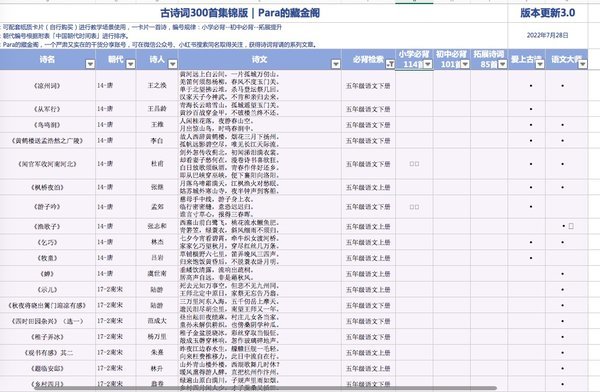
Task: Open the 小学必背 114首 filter dropdown
Action: pyautogui.click(x=428, y=64)
